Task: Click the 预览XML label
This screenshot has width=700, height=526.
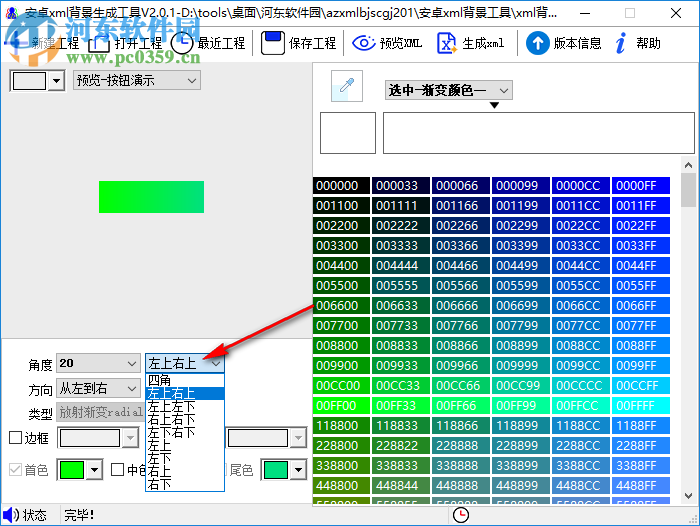Action: (x=400, y=43)
